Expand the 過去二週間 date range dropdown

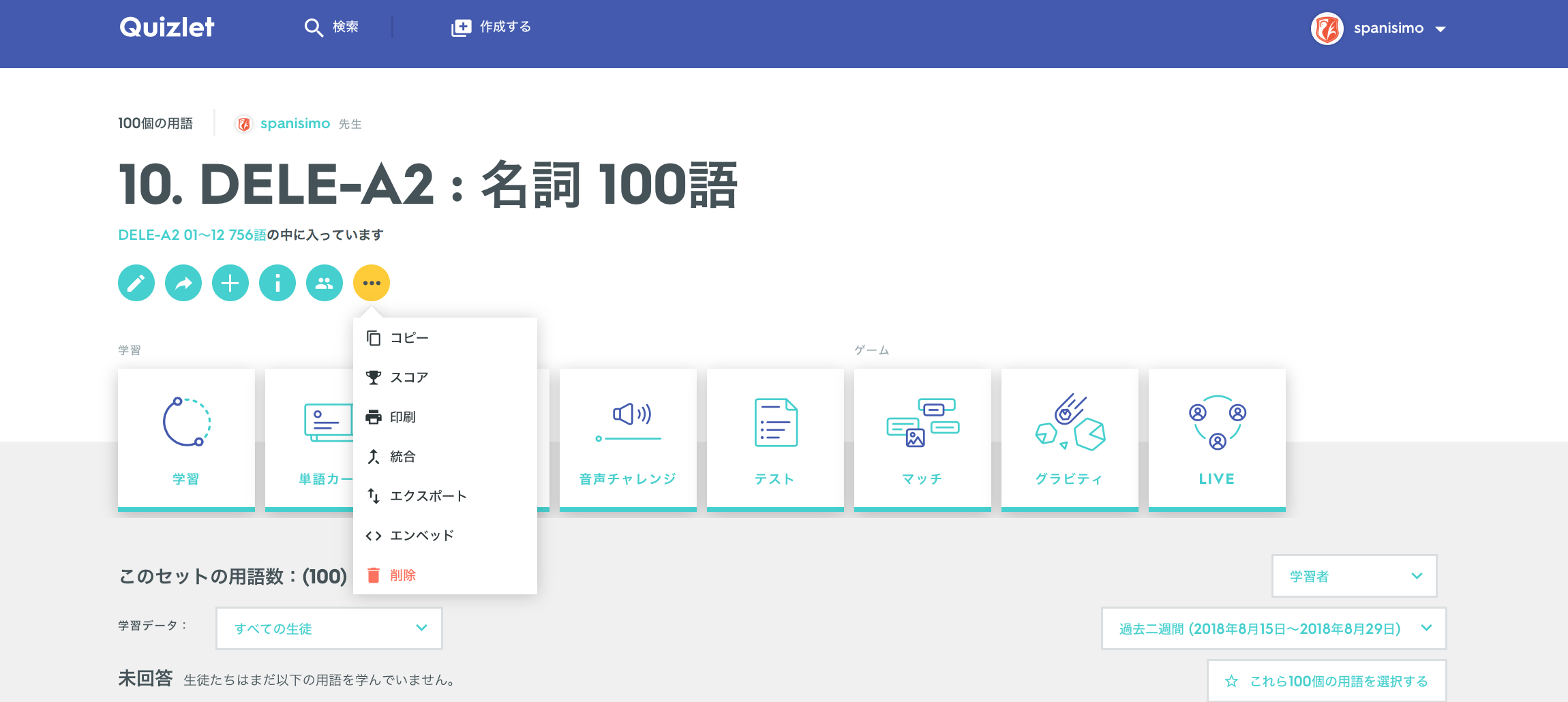pyautogui.click(x=1273, y=628)
